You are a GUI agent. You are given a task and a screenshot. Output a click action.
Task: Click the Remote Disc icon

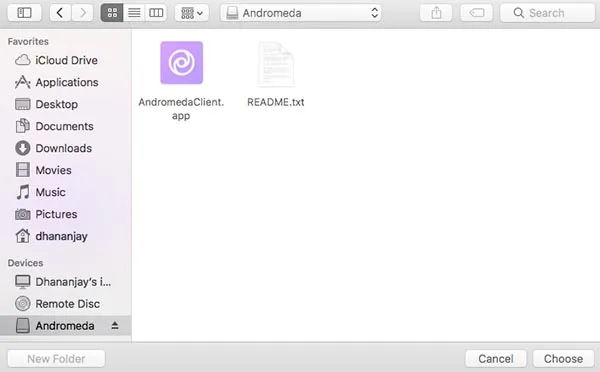23,304
